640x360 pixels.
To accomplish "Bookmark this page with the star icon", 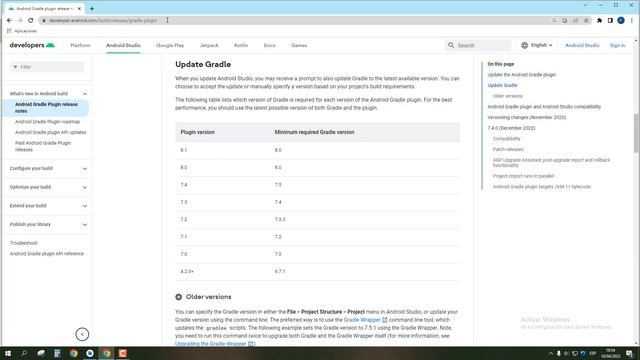I will 587,20.
